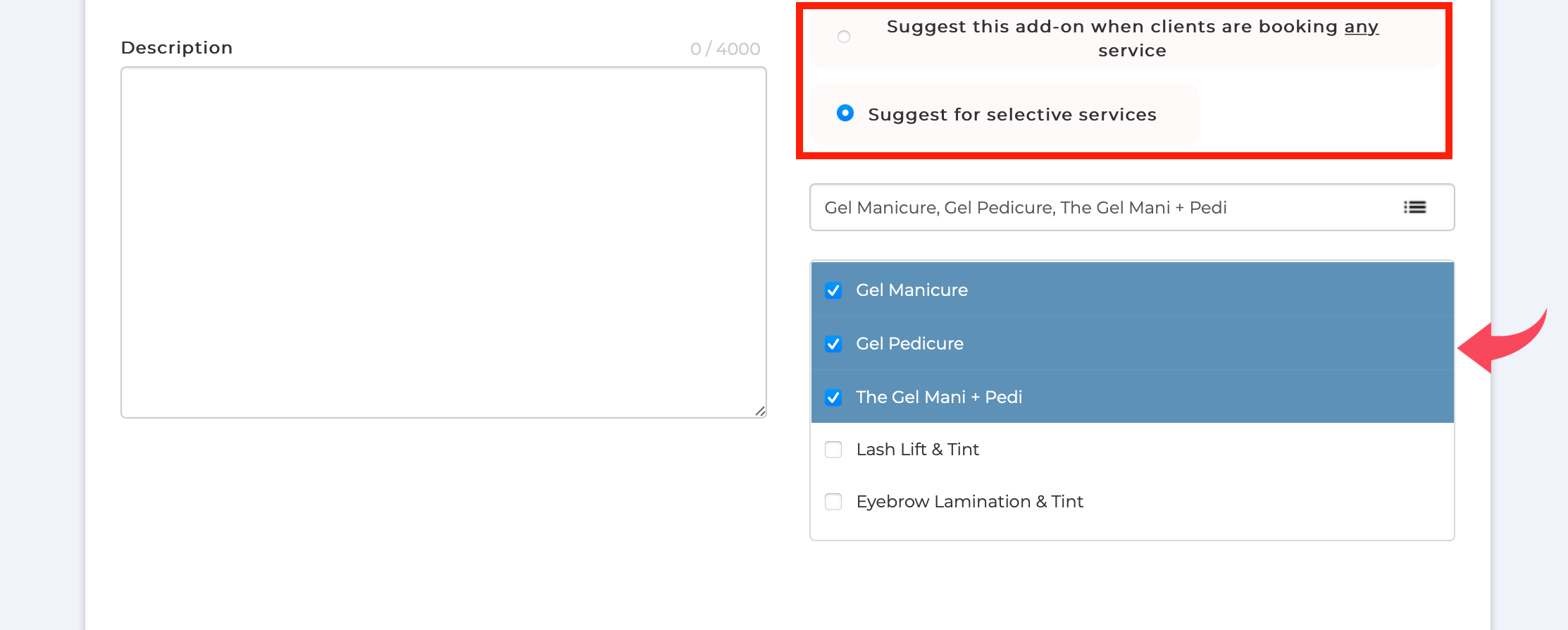Choose the Gel Manicure list row label
The width and height of the screenshot is (1568, 630).
[x=911, y=290]
